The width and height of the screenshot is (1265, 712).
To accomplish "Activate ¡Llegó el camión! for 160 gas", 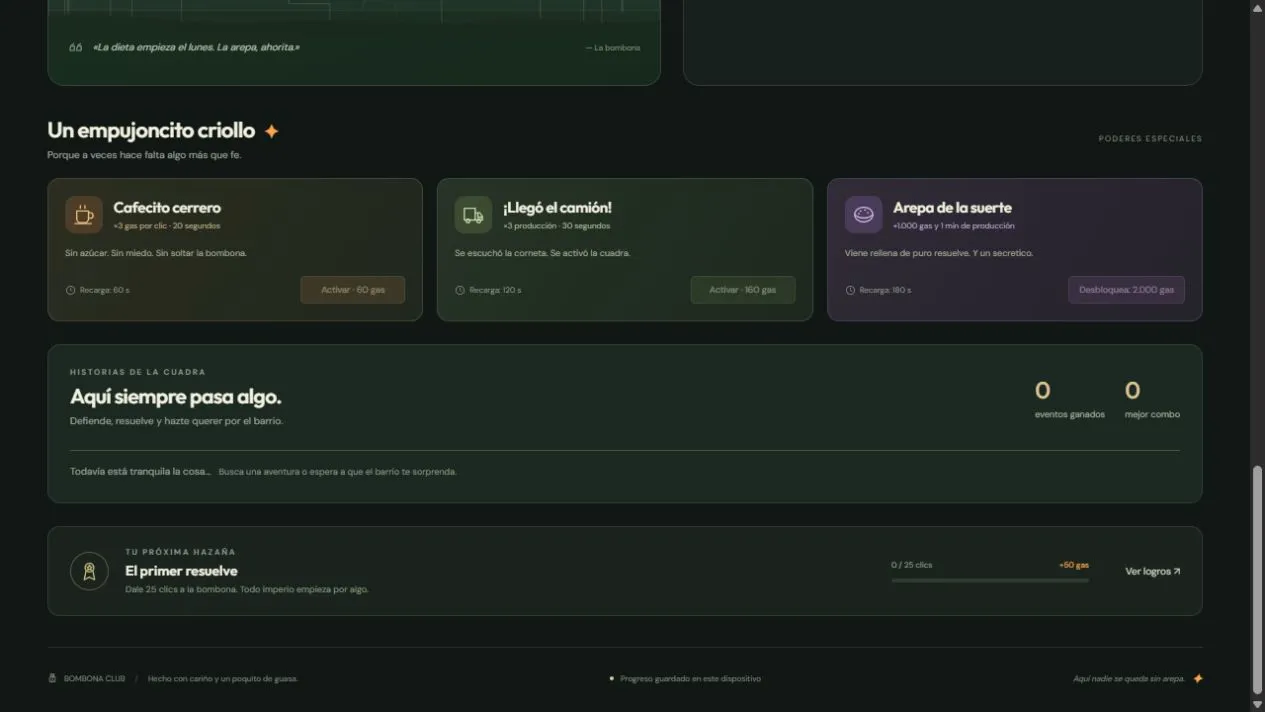I will pyautogui.click(x=743, y=290).
